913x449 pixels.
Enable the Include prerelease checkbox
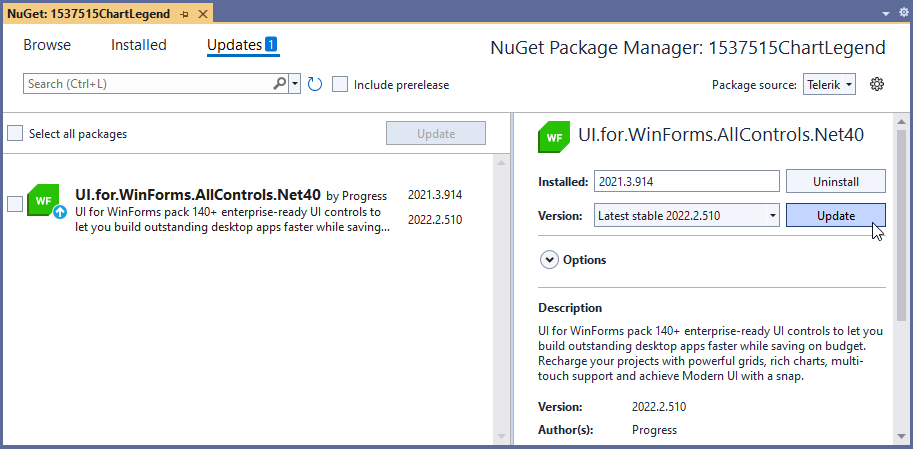(x=341, y=85)
